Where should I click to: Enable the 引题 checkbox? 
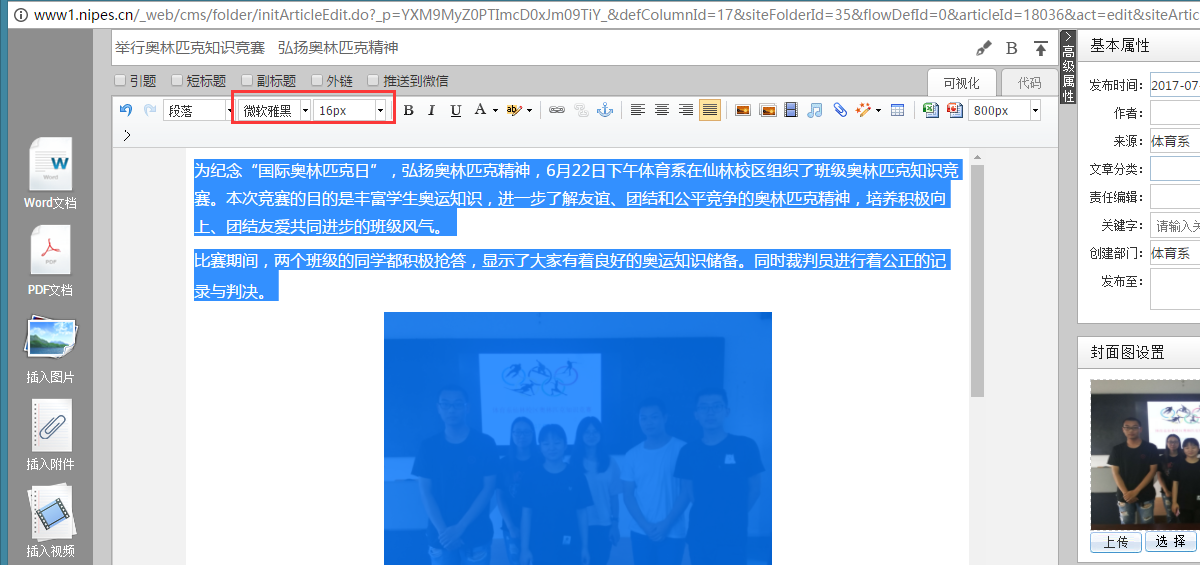point(120,81)
